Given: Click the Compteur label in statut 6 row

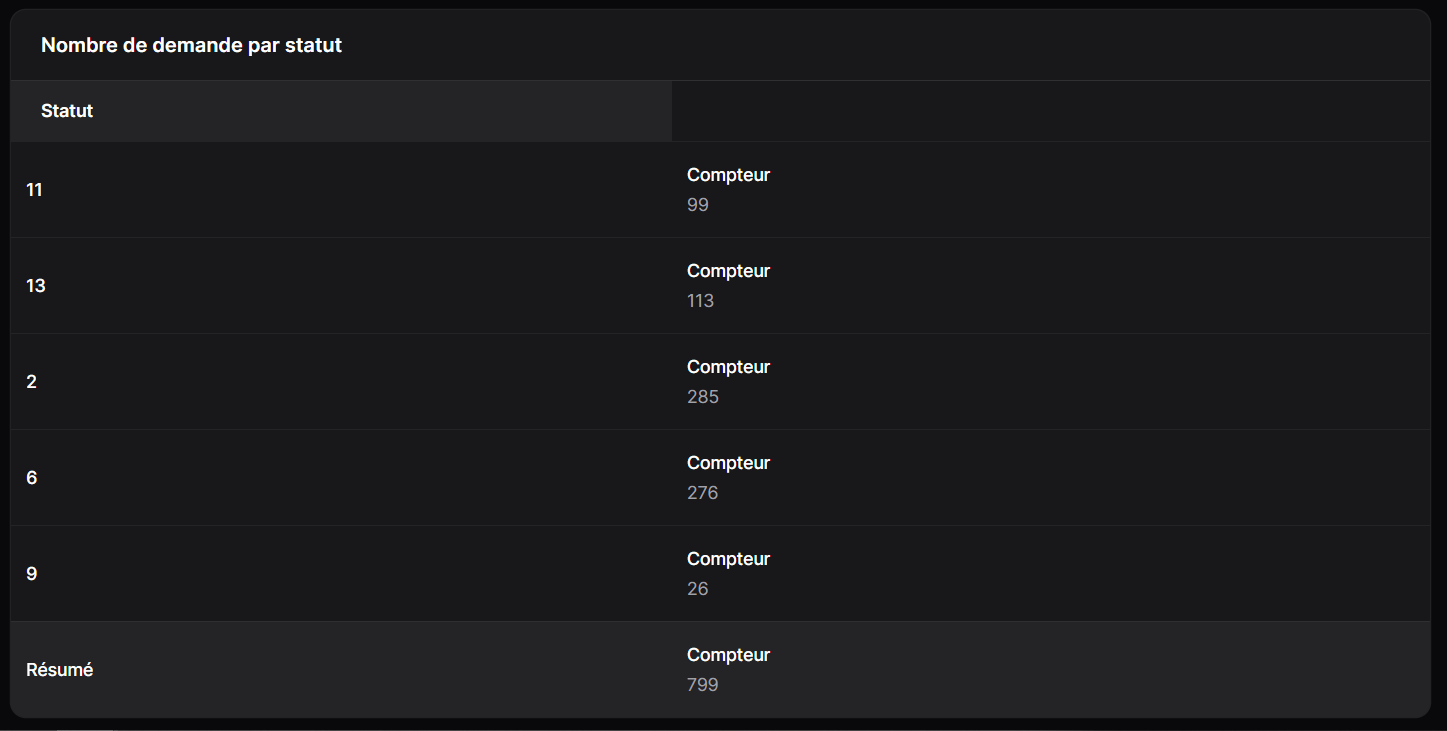Looking at the screenshot, I should coord(728,463).
